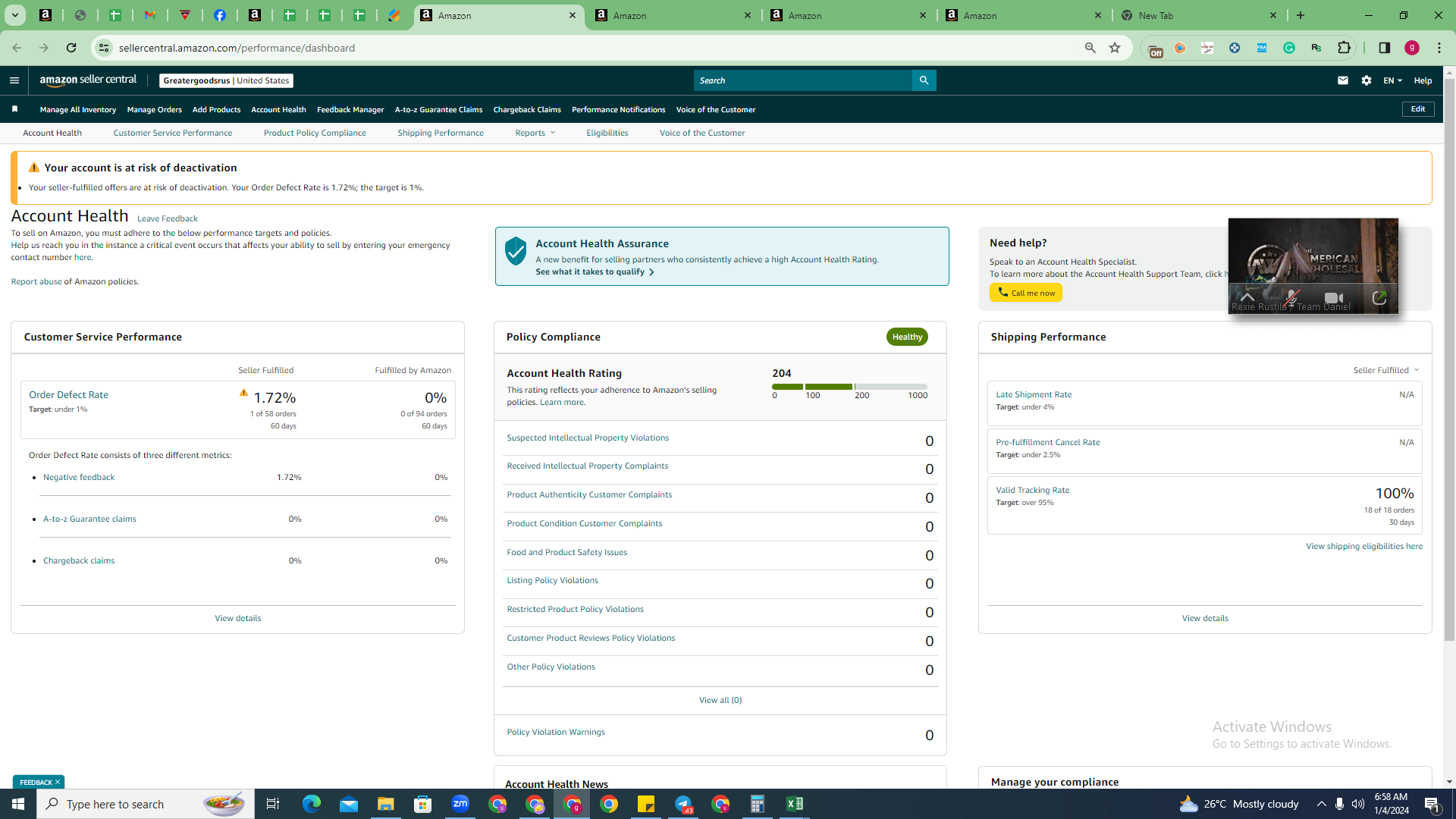Click the Order Defect Rate warning icon
Viewport: 1456px width, 819px height.
243,393
